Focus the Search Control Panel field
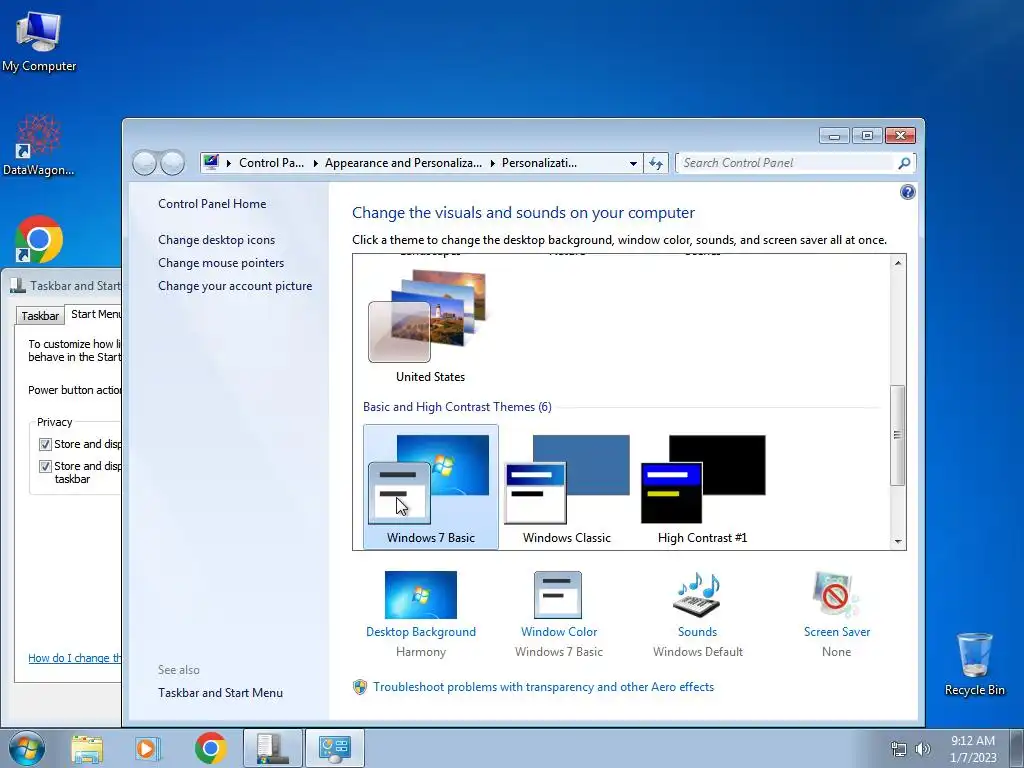The image size is (1024, 768). pyautogui.click(x=786, y=163)
